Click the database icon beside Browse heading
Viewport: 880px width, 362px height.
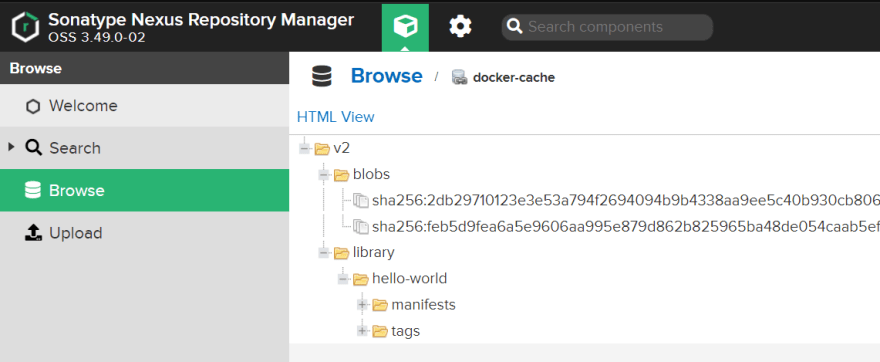point(322,76)
